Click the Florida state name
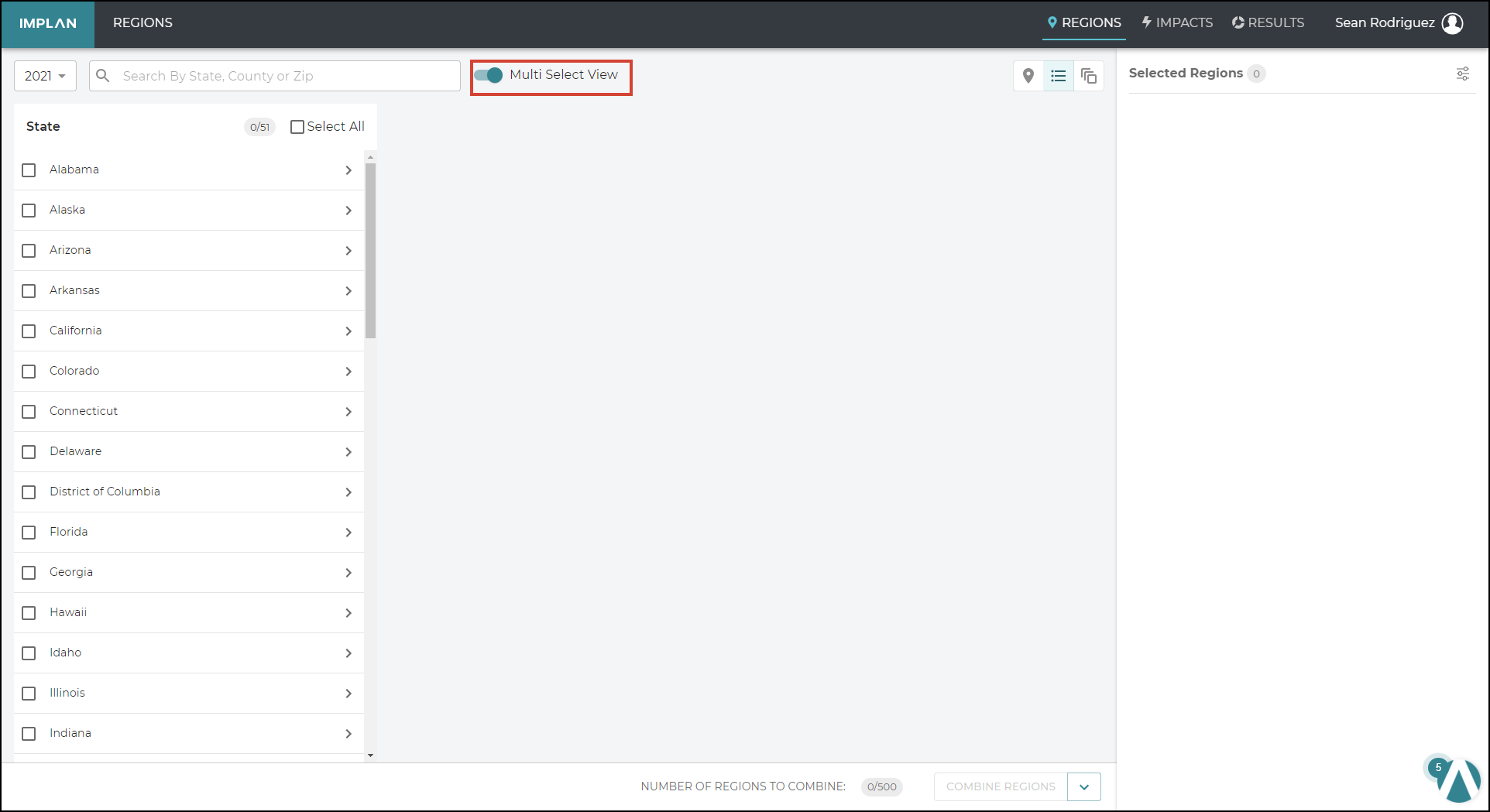 click(69, 532)
